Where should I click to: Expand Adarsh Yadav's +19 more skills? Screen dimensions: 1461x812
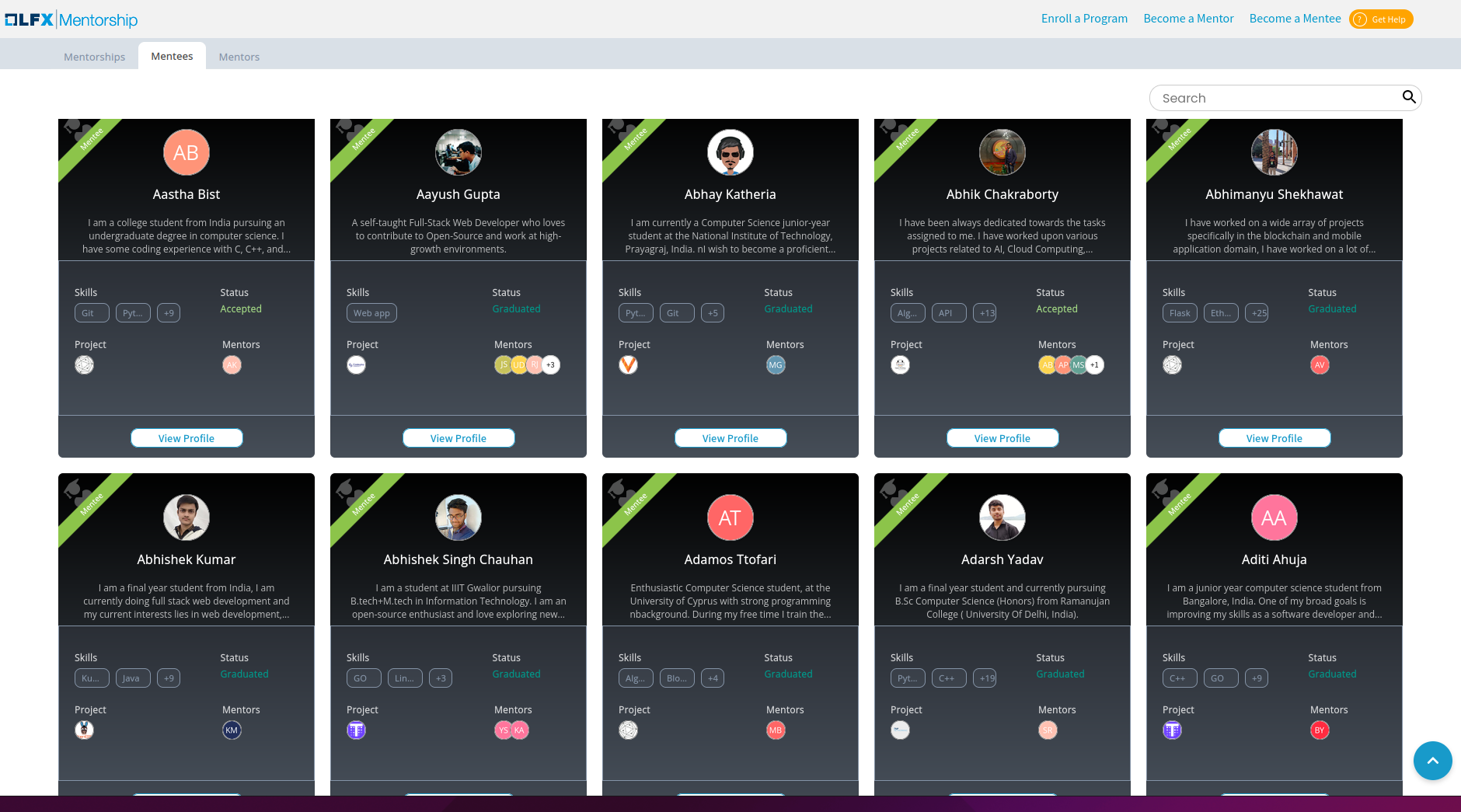click(x=985, y=678)
